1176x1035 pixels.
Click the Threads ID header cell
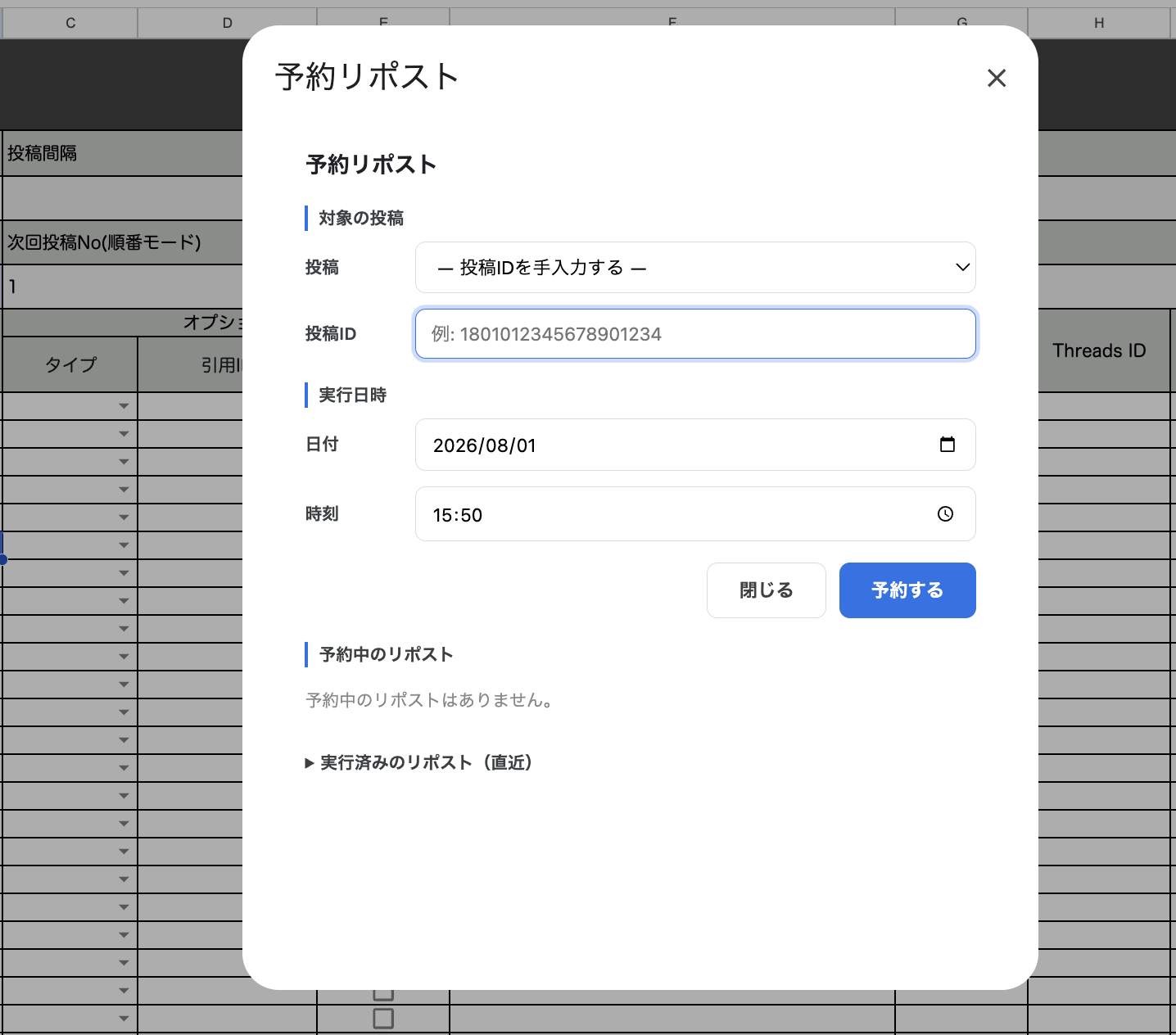1099,350
